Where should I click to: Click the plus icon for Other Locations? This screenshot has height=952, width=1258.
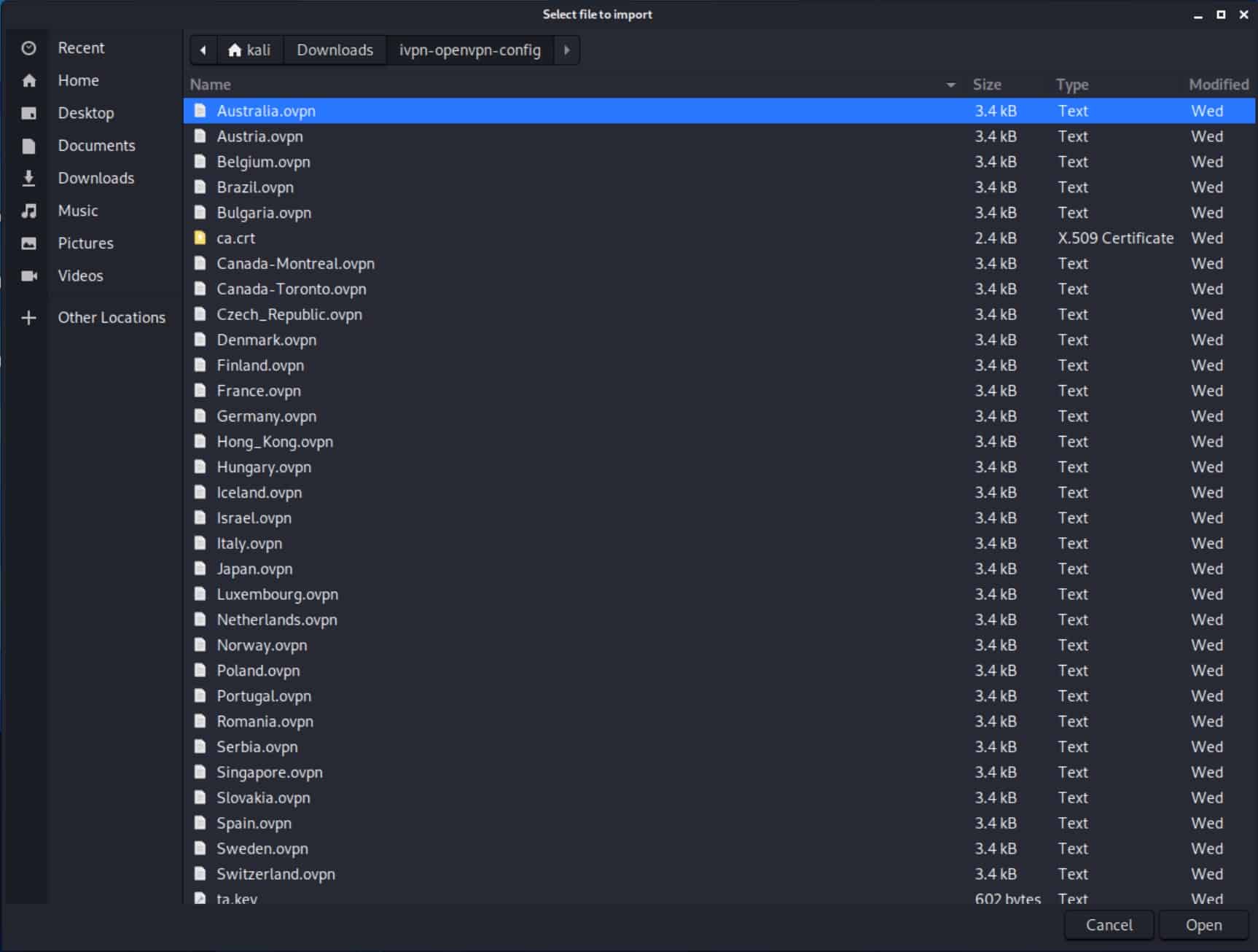(29, 318)
